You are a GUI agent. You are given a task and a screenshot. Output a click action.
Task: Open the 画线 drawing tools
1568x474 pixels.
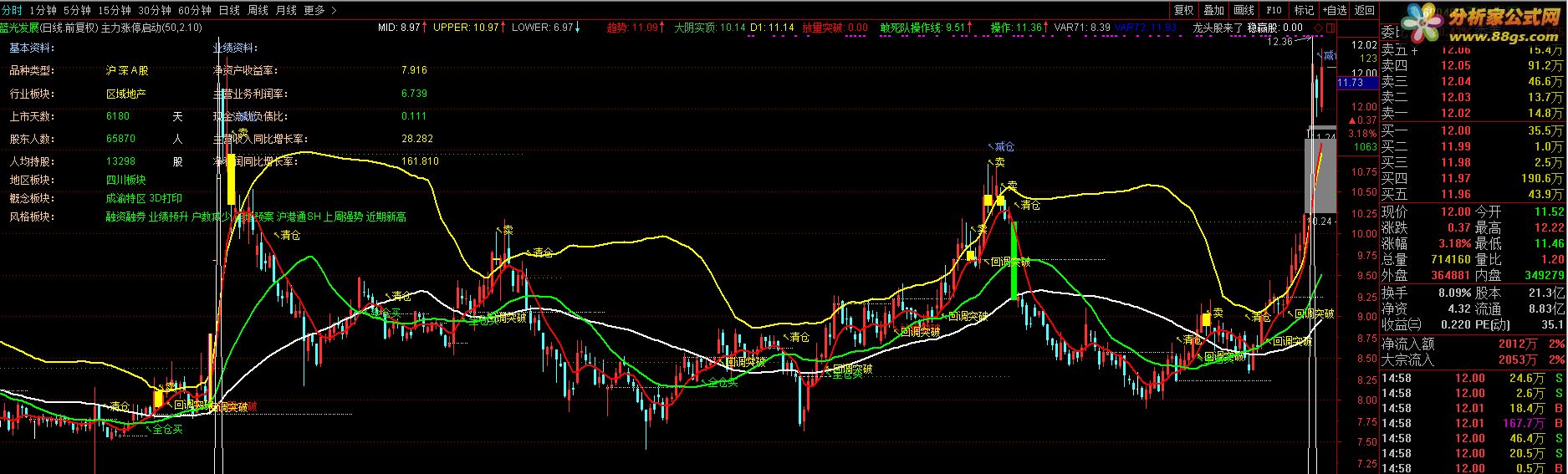click(1244, 10)
